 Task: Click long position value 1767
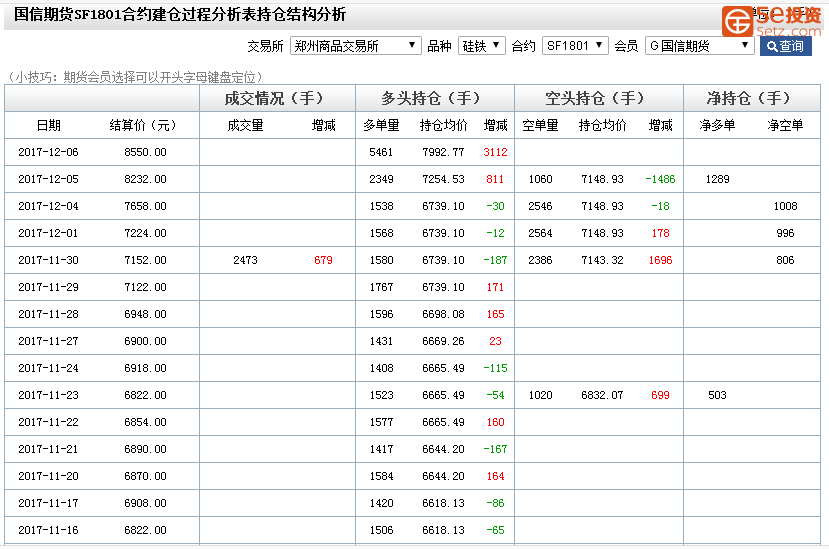pos(381,287)
